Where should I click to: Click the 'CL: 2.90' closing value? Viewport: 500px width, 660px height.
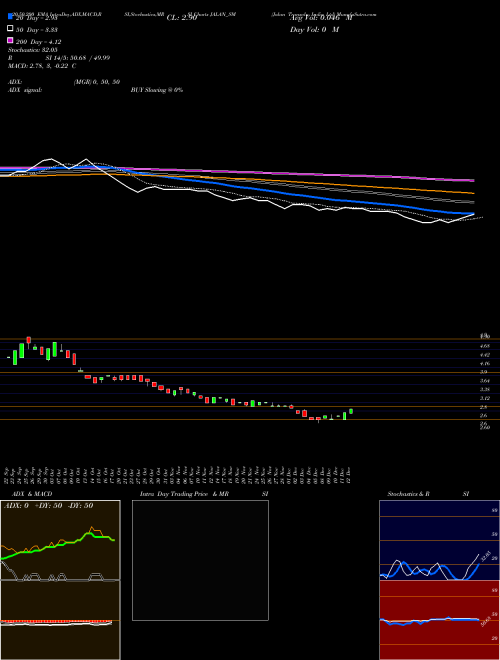pyautogui.click(x=182, y=18)
